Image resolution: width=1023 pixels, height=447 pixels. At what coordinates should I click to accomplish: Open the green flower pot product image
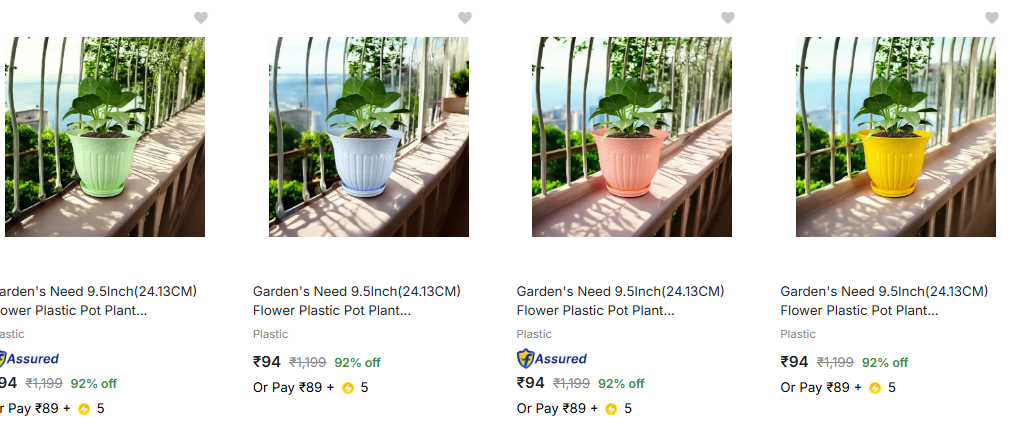(x=105, y=137)
